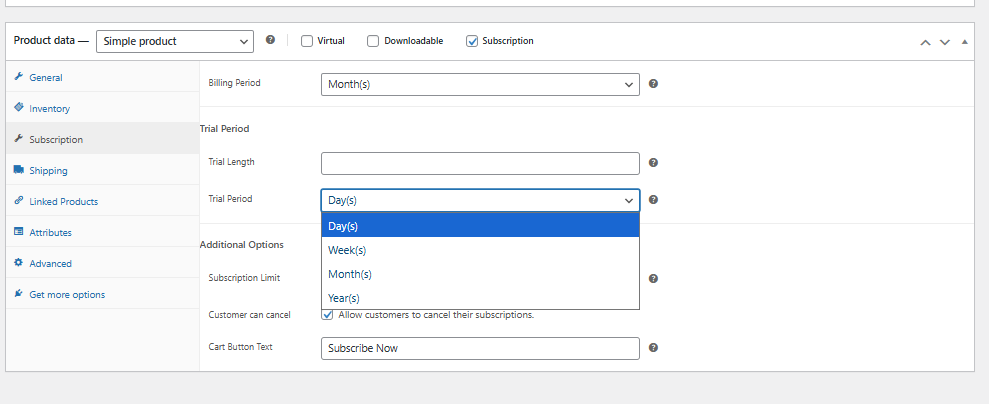The image size is (989, 404).
Task: Switch to the Inventory tab
Action: [50, 108]
